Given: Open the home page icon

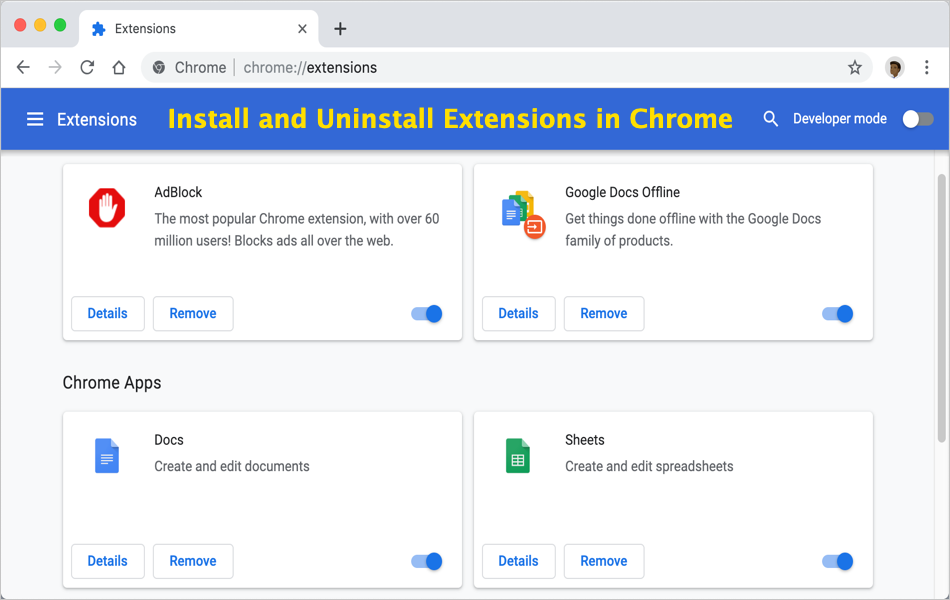Looking at the screenshot, I should click(x=119, y=67).
